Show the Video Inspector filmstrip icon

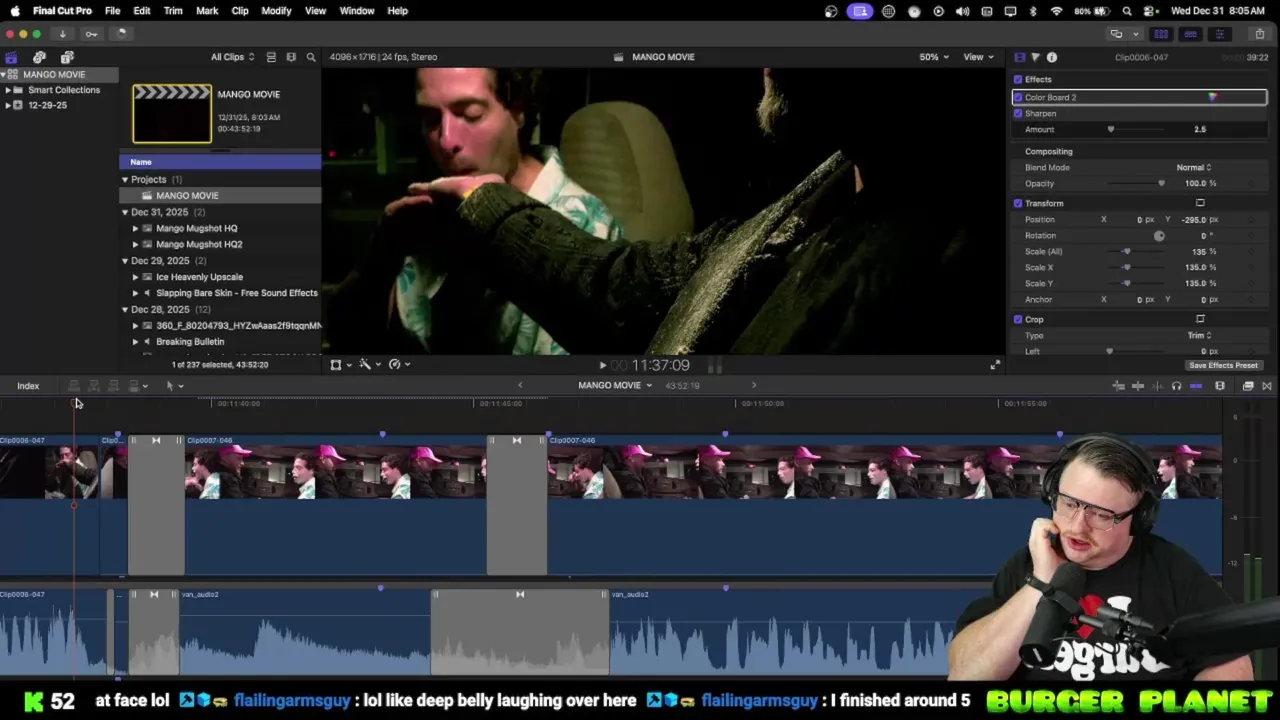1019,57
